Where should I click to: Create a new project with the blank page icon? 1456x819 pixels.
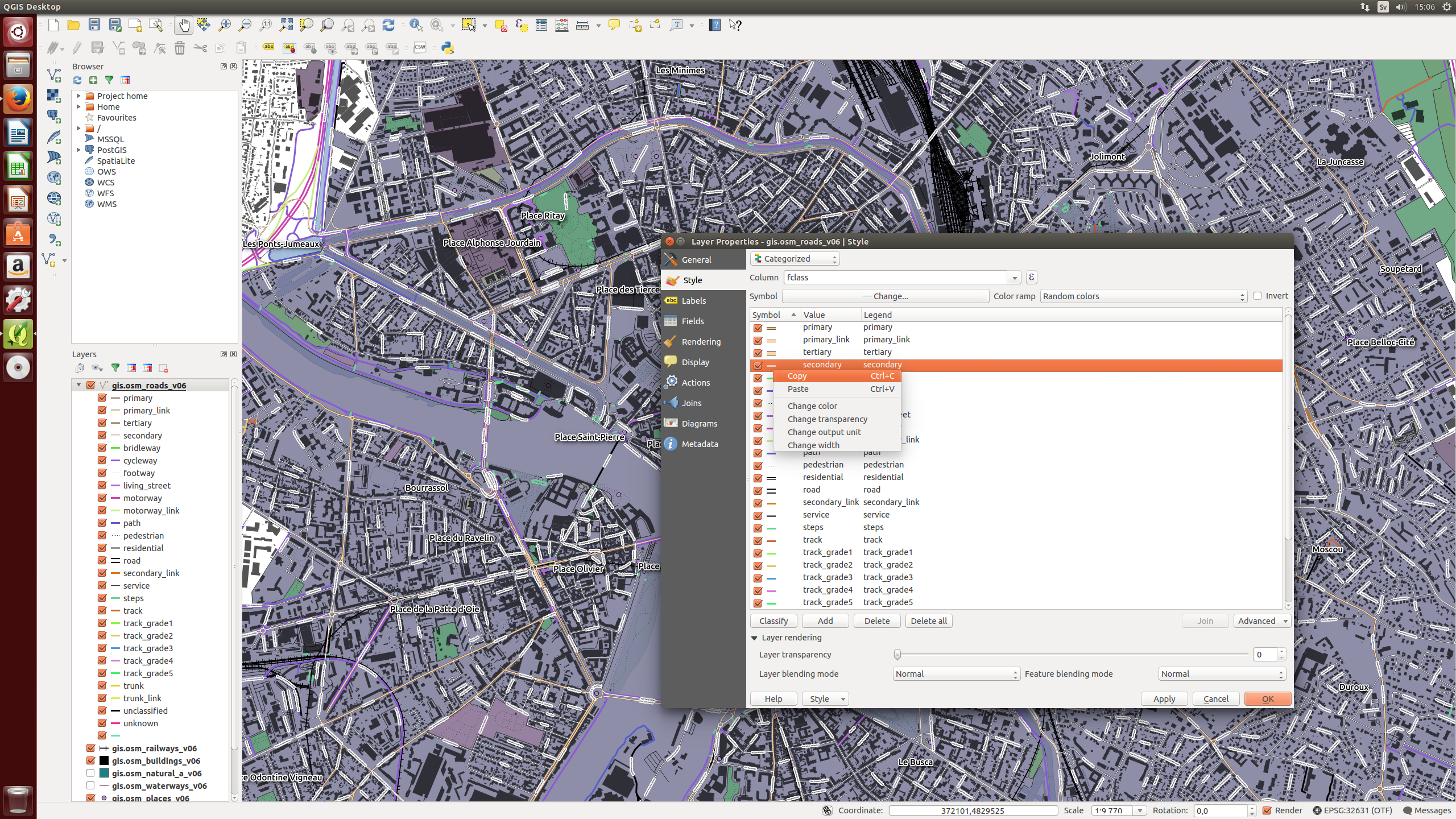point(53,25)
